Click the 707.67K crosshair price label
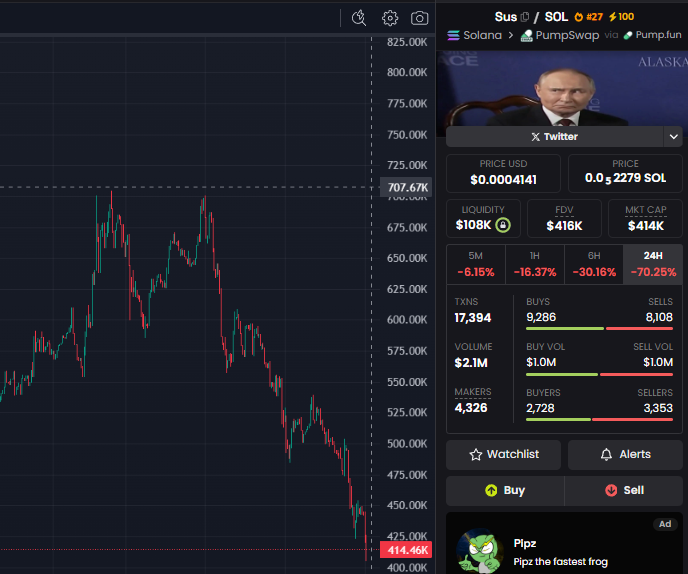This screenshot has height=574, width=688. (x=407, y=187)
